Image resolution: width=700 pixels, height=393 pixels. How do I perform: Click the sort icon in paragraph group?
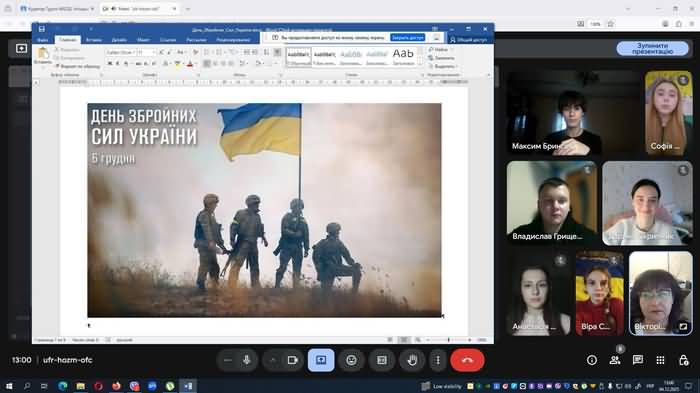pyautogui.click(x=267, y=52)
